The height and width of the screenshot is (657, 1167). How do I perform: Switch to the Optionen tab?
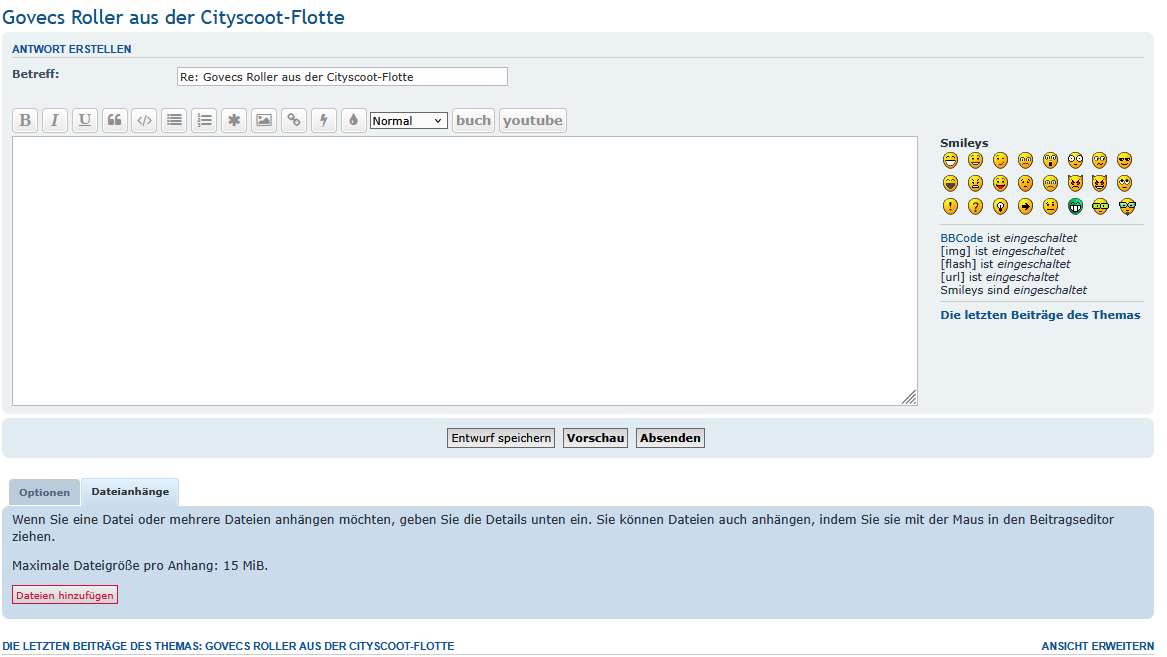pyautogui.click(x=45, y=493)
